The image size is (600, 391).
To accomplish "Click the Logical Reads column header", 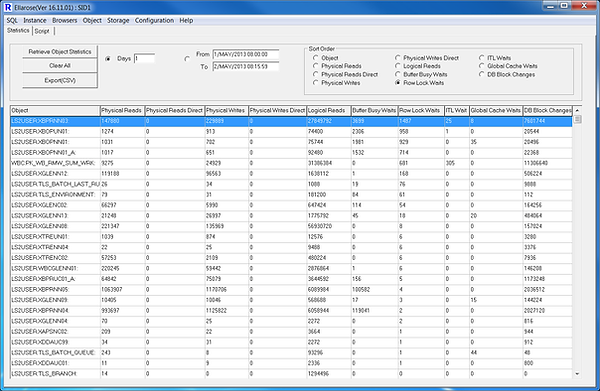I will (329, 111).
